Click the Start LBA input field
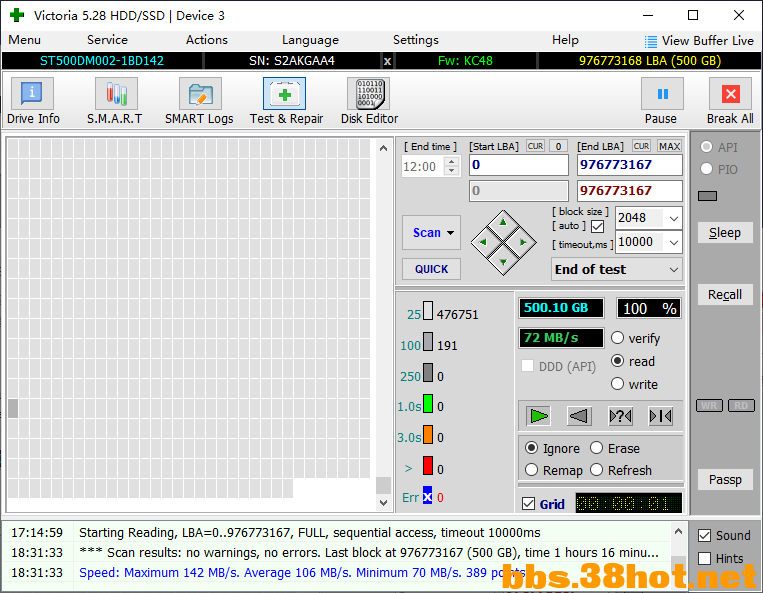The width and height of the screenshot is (763, 593). (x=519, y=165)
